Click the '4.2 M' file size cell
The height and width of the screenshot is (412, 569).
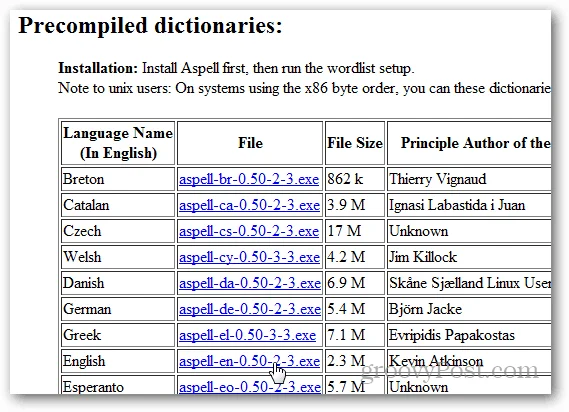click(355, 257)
